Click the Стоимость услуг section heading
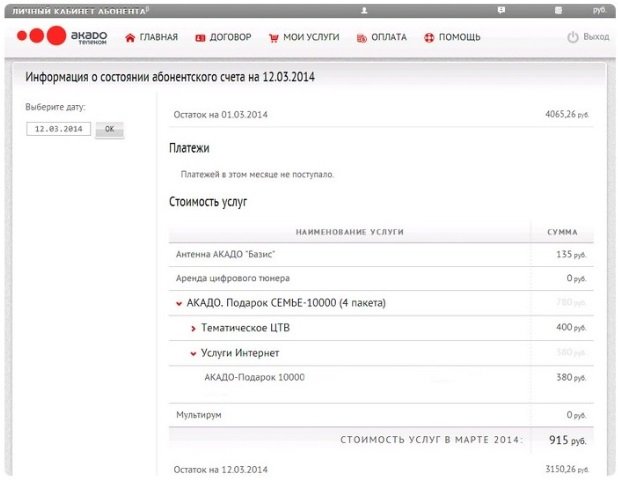Viewport: 618px width, 483px height. pyautogui.click(x=208, y=201)
